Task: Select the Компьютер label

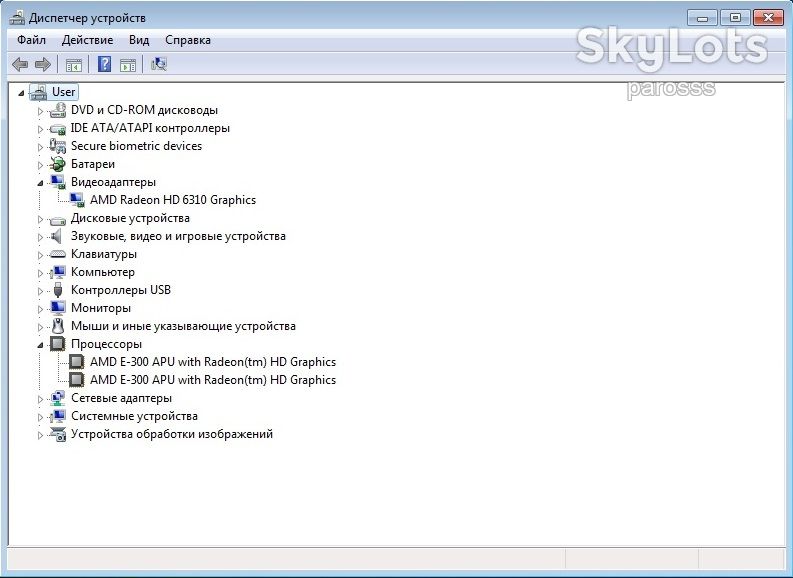Action: point(103,272)
